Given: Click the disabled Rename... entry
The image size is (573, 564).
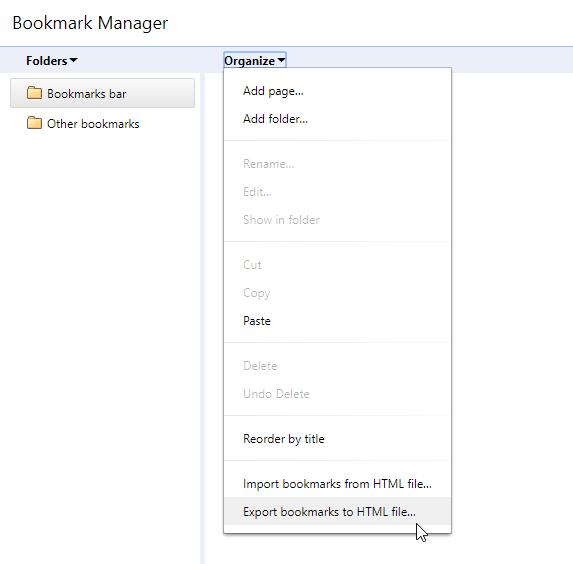Looking at the screenshot, I should click(337, 164).
